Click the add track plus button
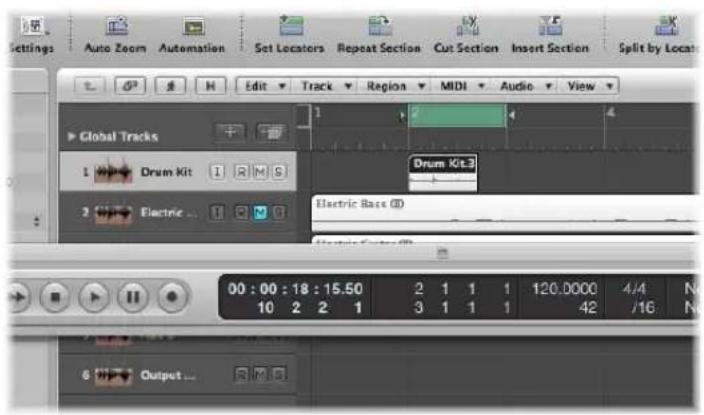Screen dimensions: 704x415 coord(230,132)
